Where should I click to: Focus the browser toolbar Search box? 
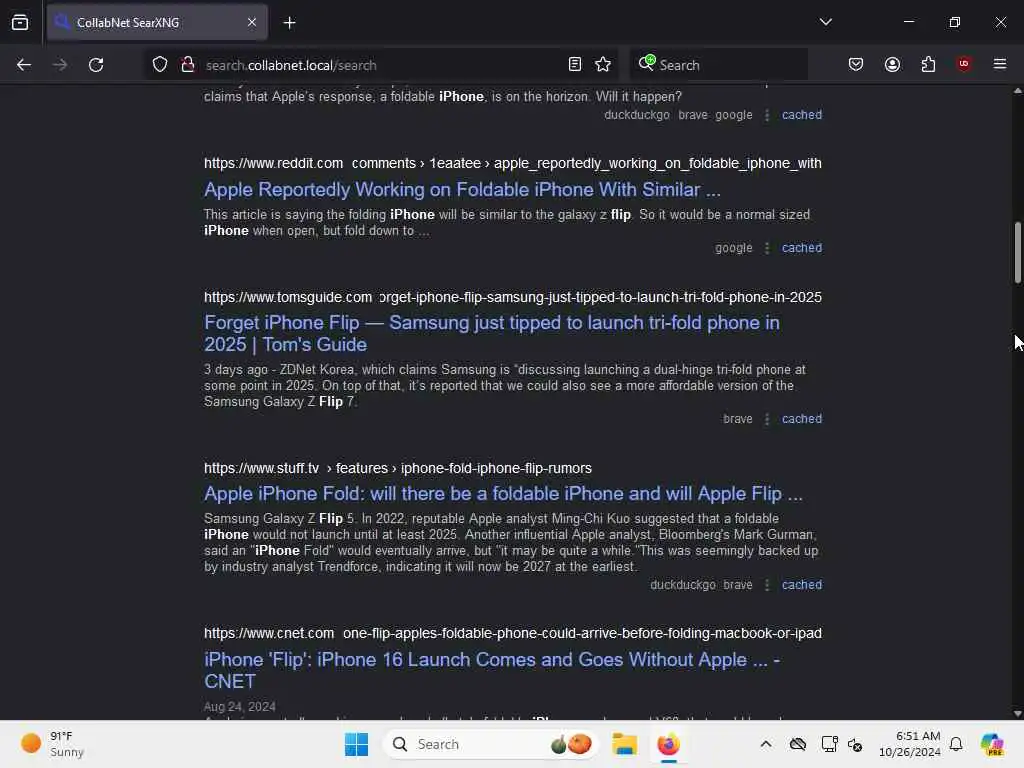coord(718,65)
